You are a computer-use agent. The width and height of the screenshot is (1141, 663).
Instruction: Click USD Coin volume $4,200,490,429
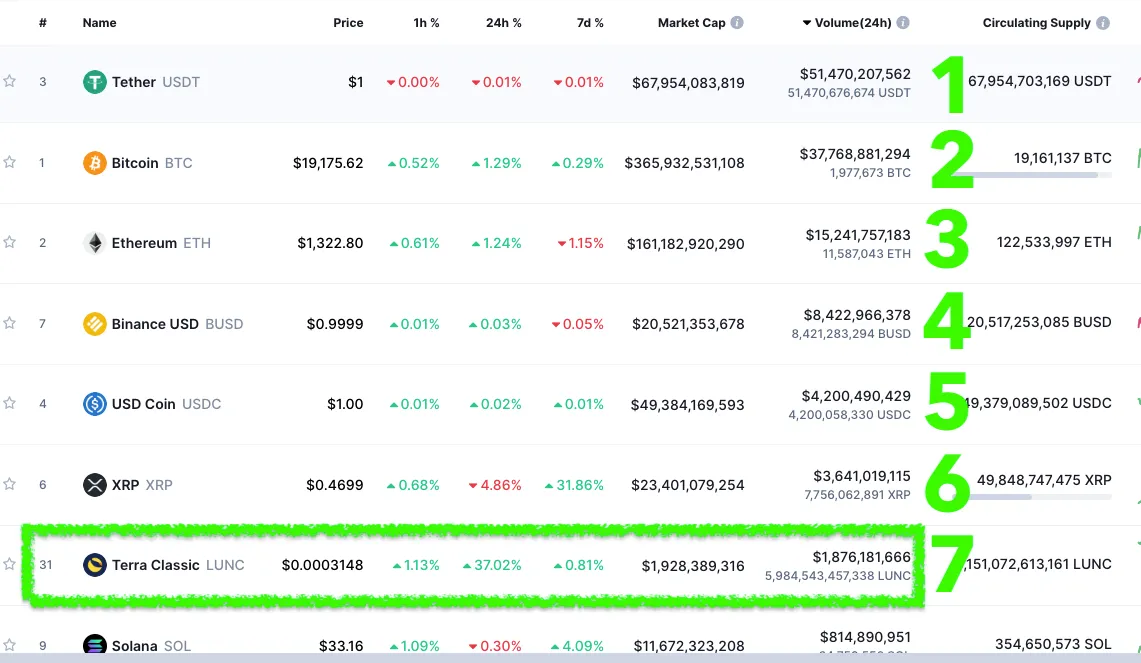(856, 396)
